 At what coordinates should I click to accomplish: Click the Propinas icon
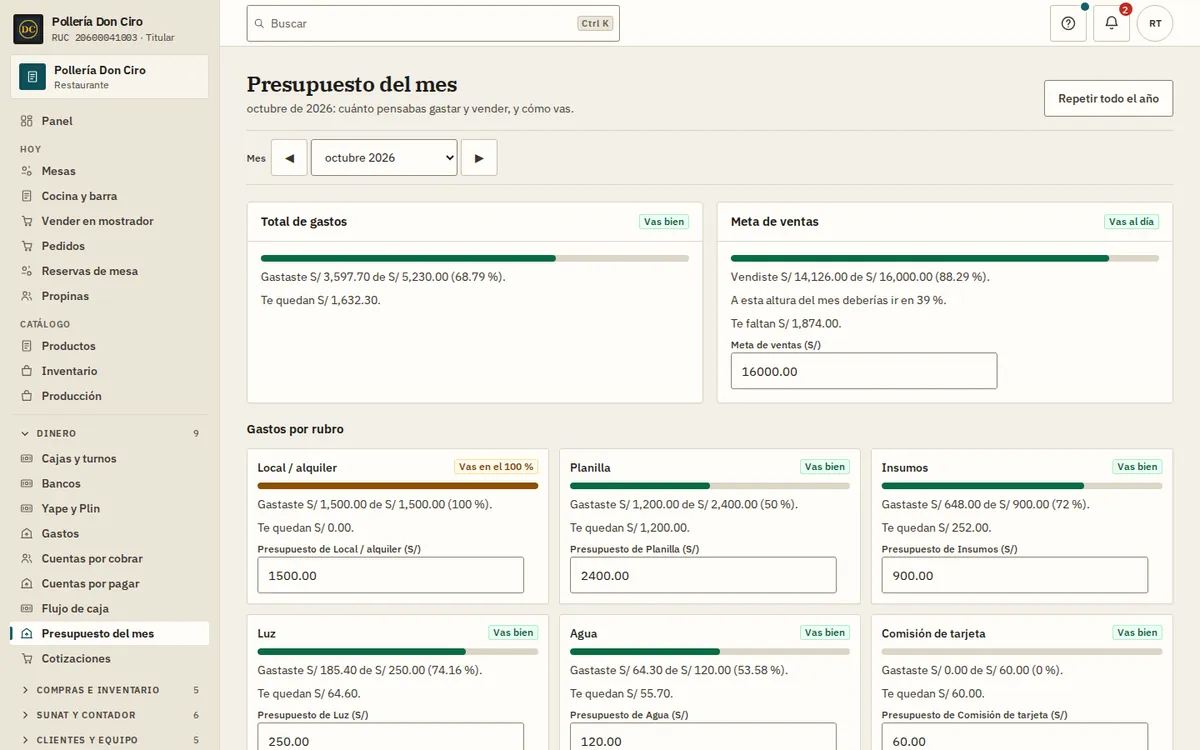(x=27, y=296)
